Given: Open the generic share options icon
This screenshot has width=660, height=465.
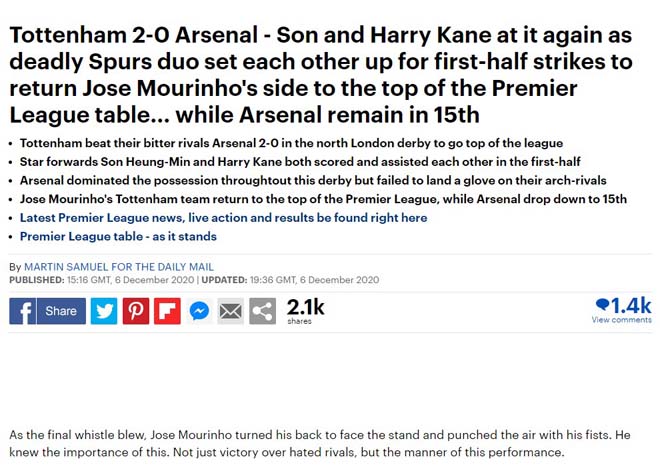Looking at the screenshot, I should point(263,311).
